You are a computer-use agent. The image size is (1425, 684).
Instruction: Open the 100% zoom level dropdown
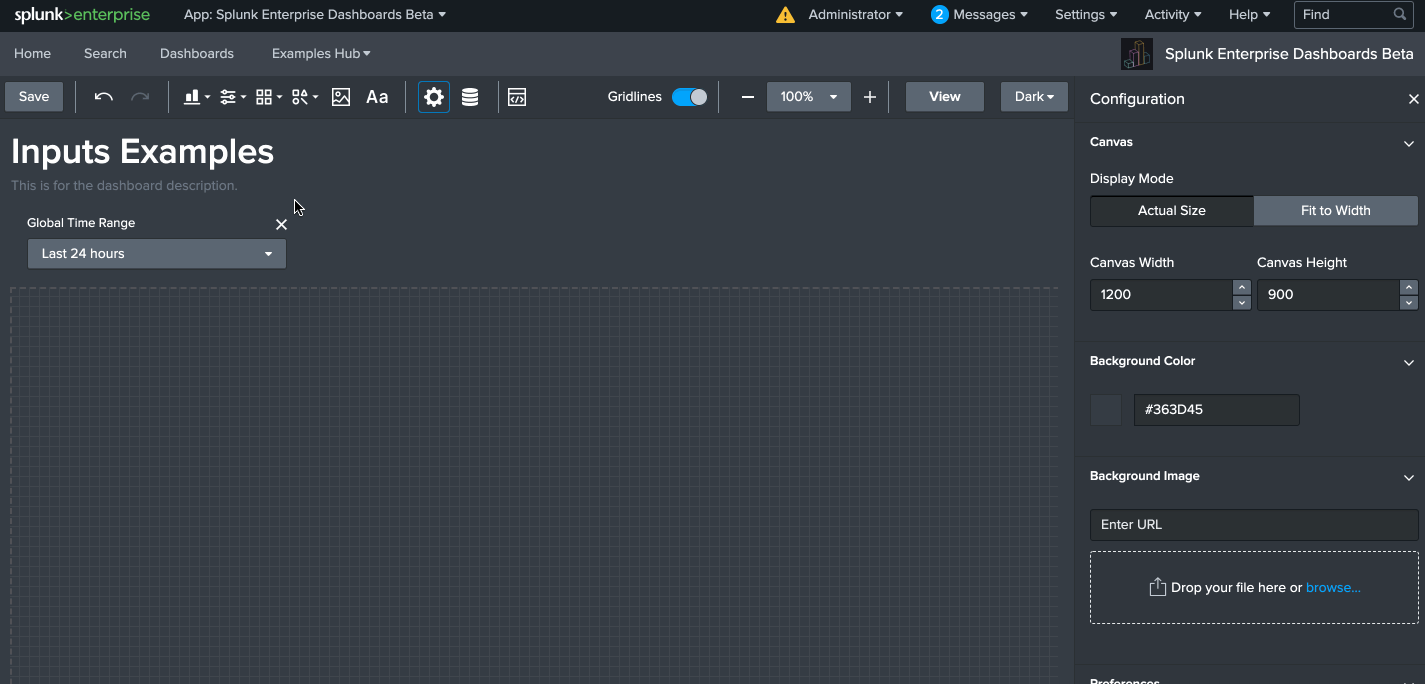tap(808, 97)
